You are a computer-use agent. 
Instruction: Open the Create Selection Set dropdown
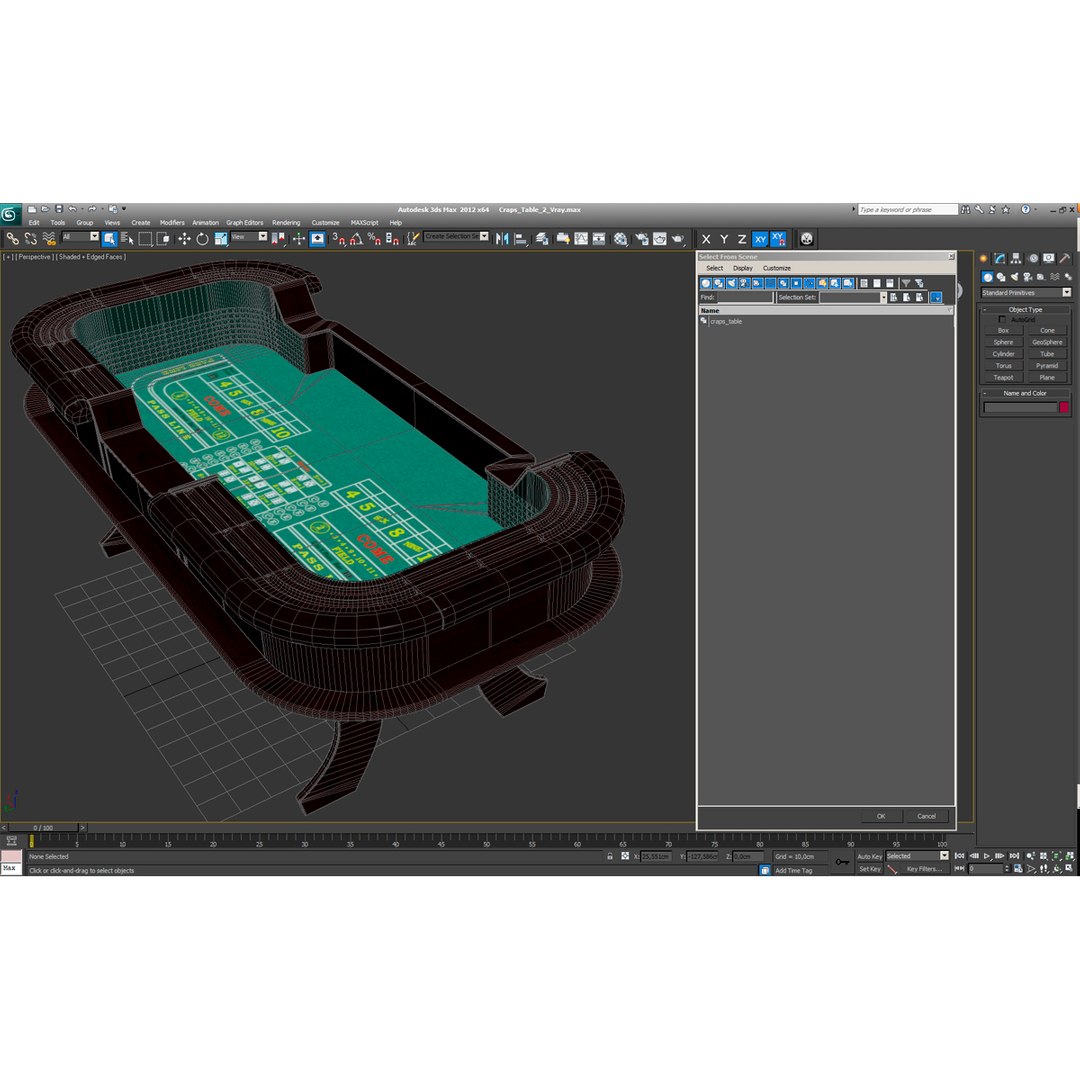[456, 236]
